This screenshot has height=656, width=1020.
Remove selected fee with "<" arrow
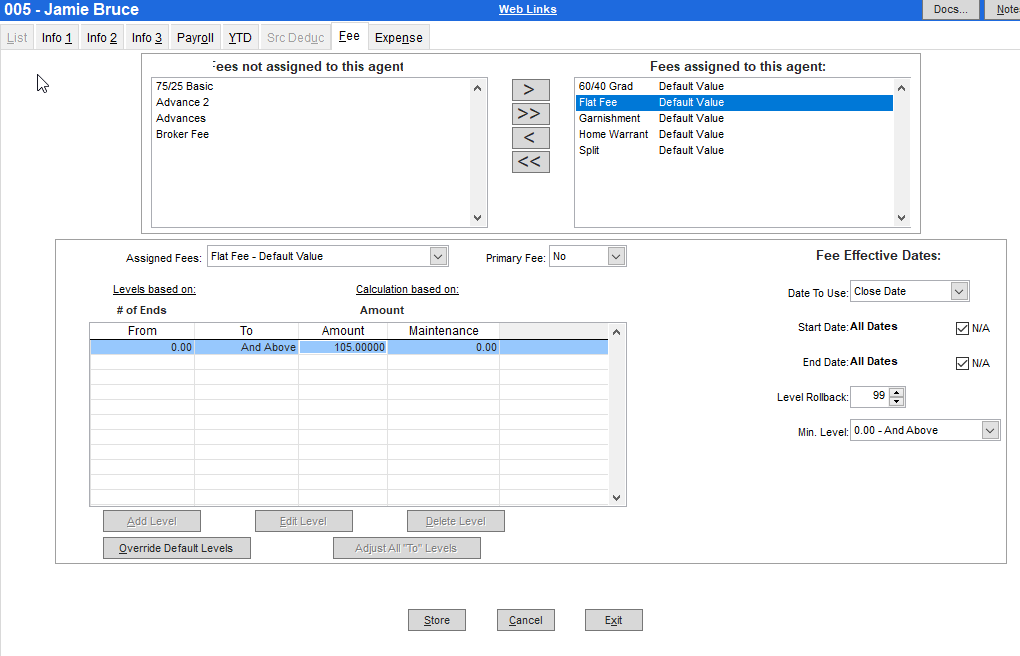click(530, 137)
